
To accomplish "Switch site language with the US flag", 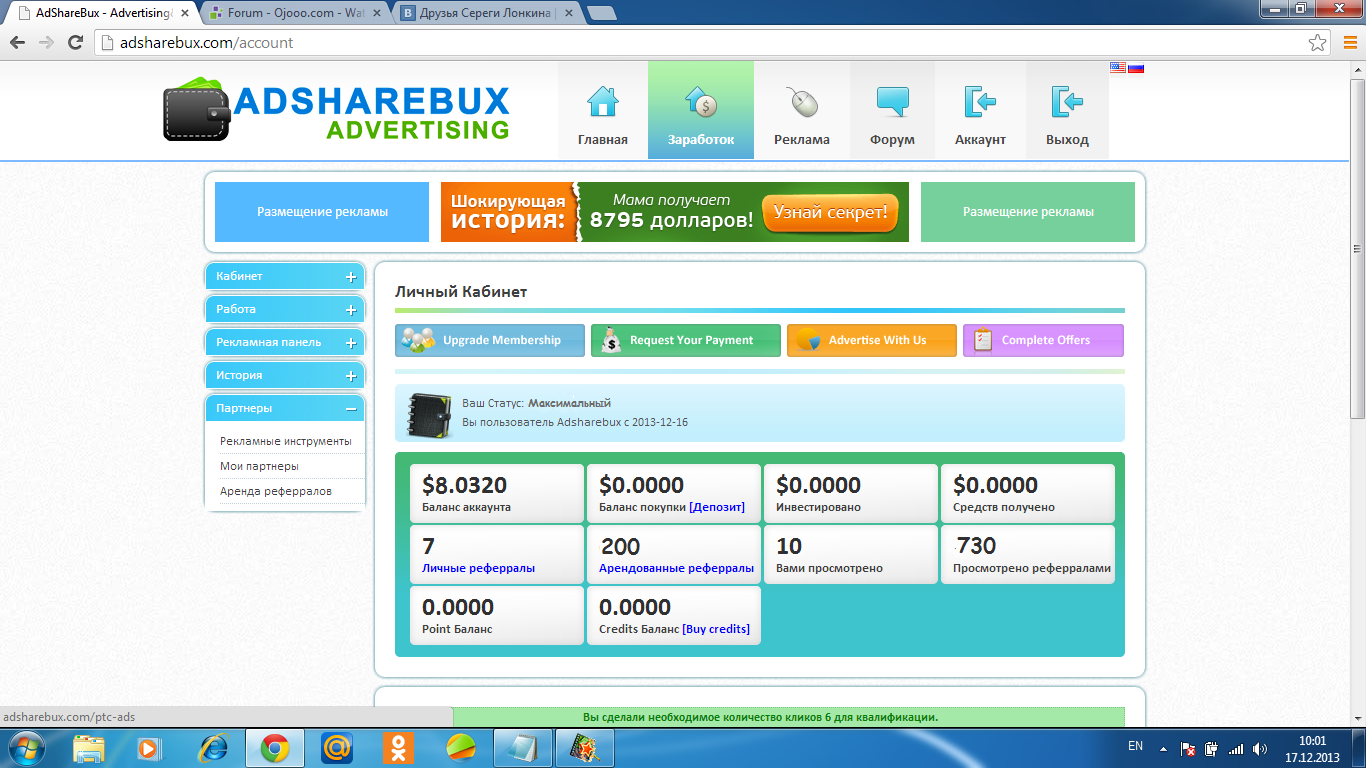I will pos(1118,68).
